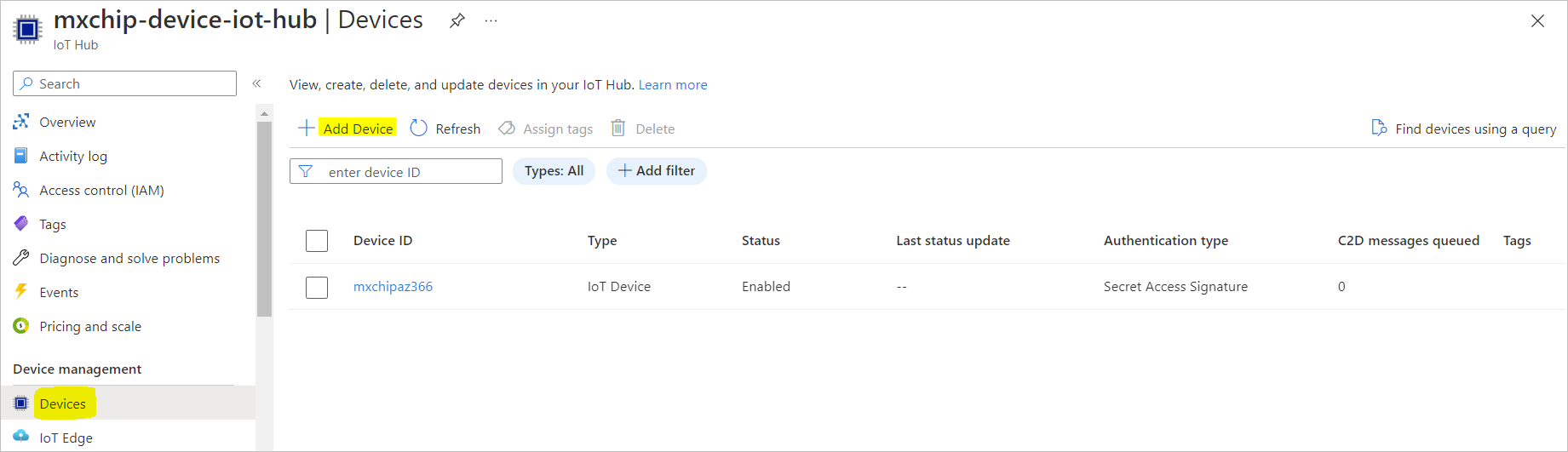Go to Activity log
Image resolution: width=1568 pixels, height=452 pixels.
73,156
